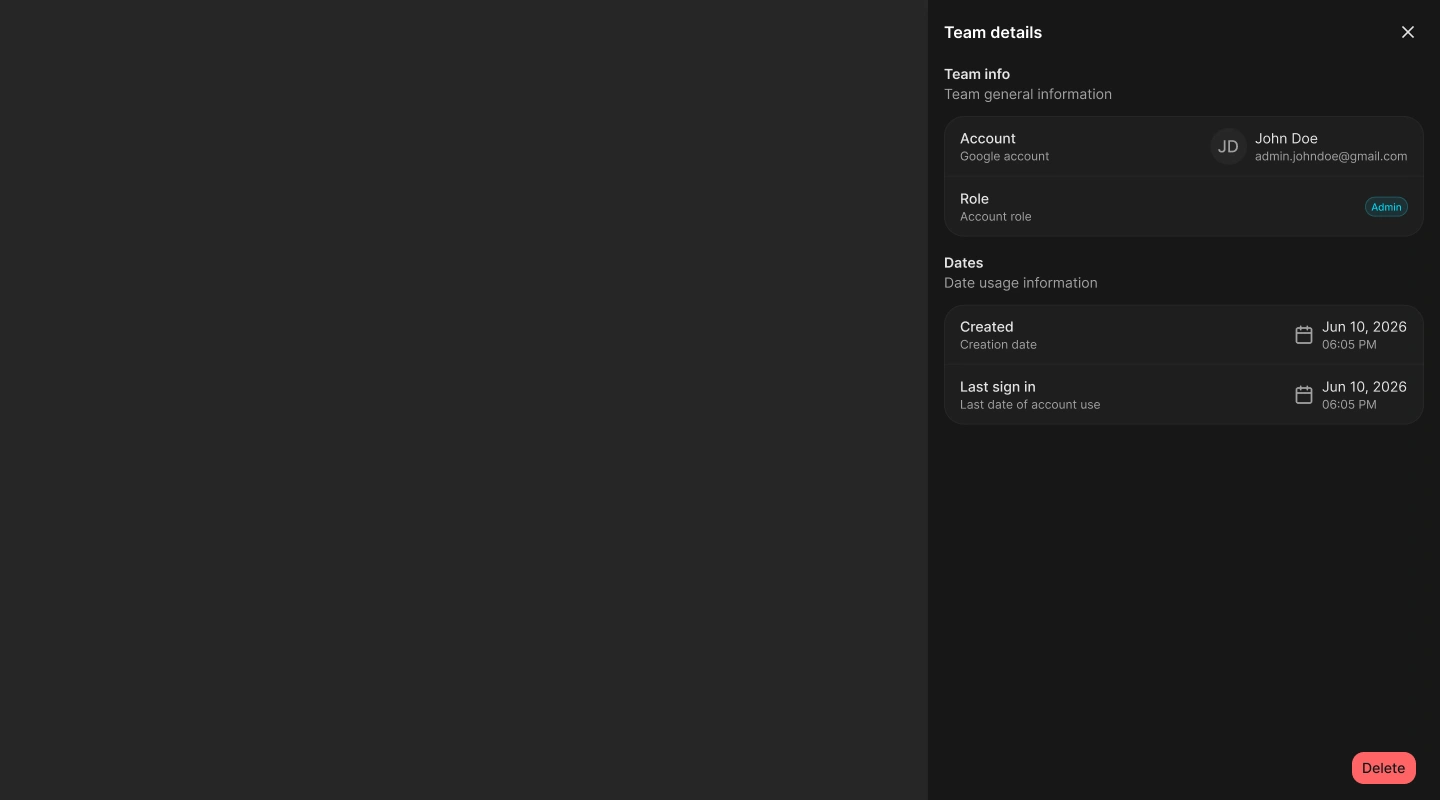This screenshot has height=800, width=1440.
Task: Click the Last sign in label
Action: tap(998, 386)
